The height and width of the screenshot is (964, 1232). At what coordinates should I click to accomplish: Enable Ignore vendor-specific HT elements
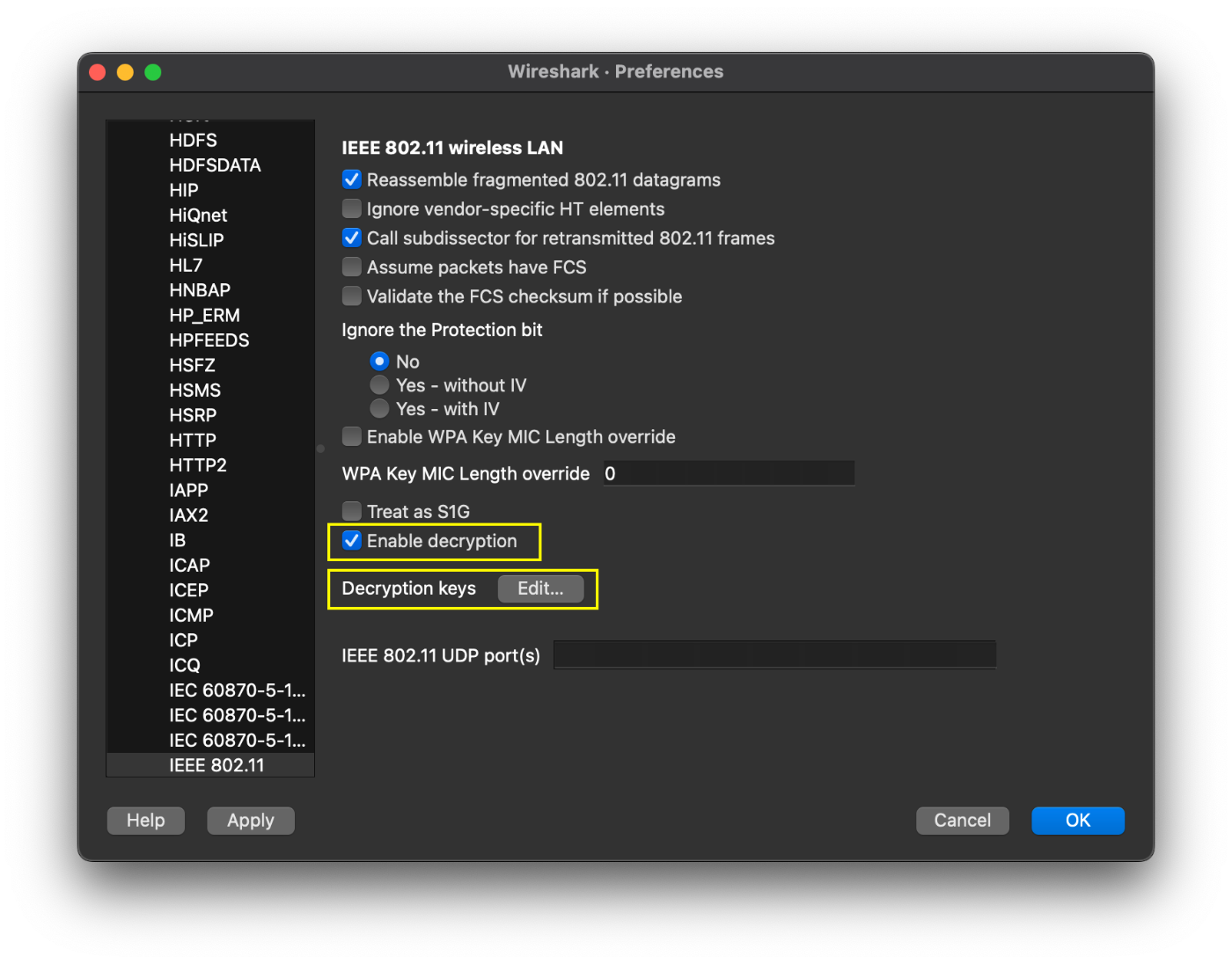[x=352, y=208]
